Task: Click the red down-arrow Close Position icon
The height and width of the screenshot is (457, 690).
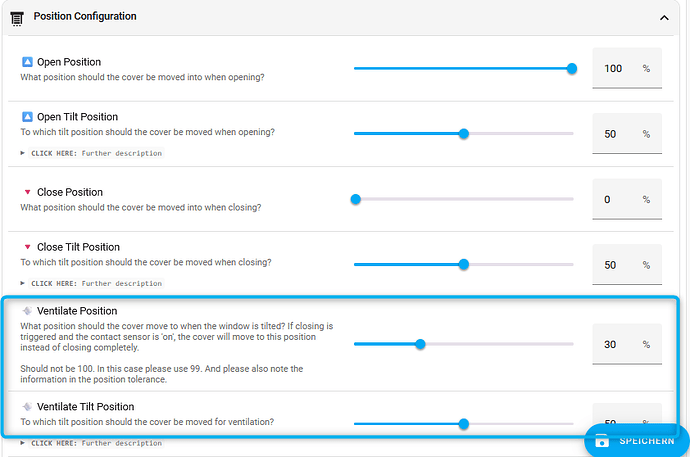Action: click(27, 192)
